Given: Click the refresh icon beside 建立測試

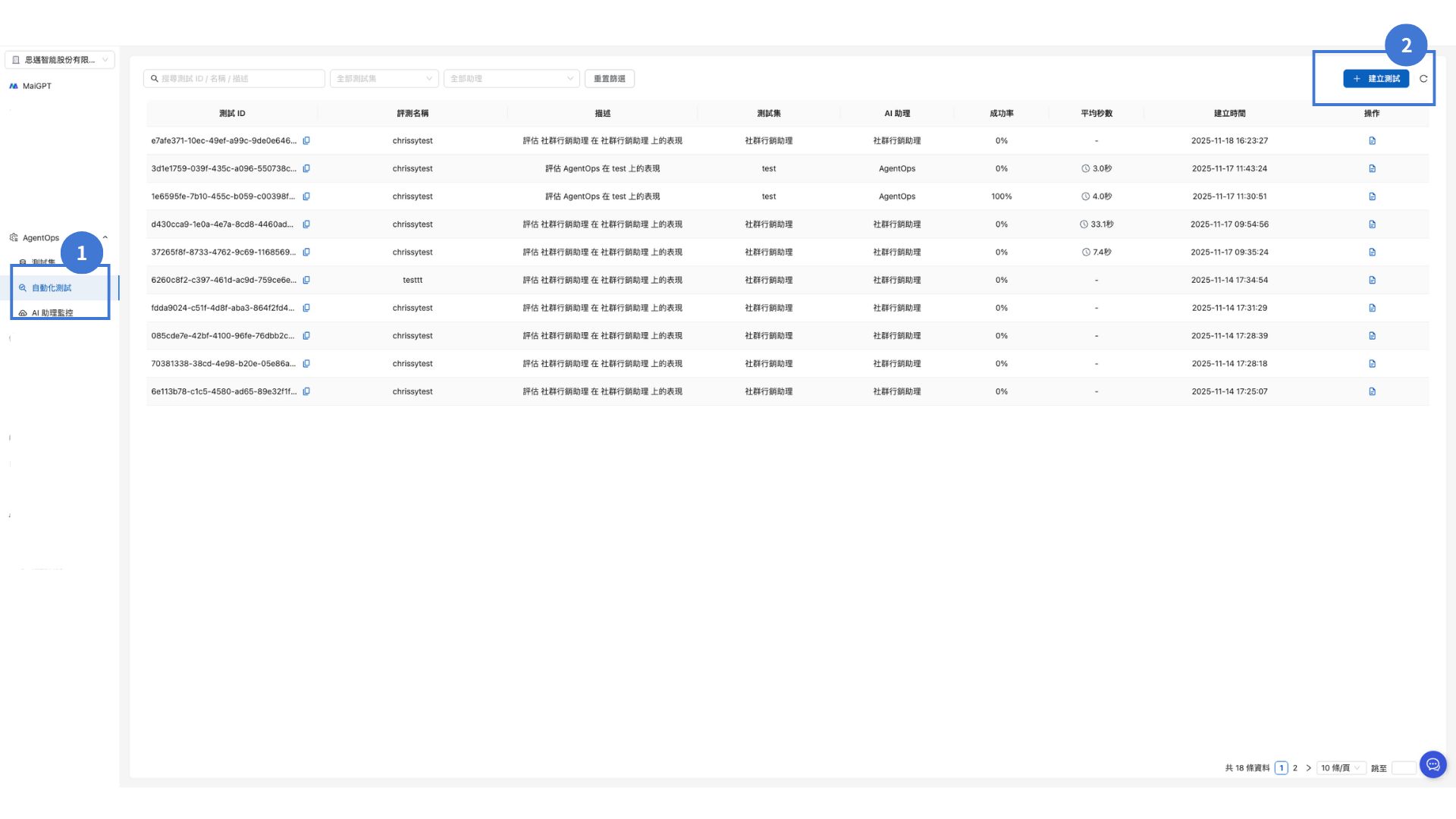Looking at the screenshot, I should click(x=1423, y=79).
